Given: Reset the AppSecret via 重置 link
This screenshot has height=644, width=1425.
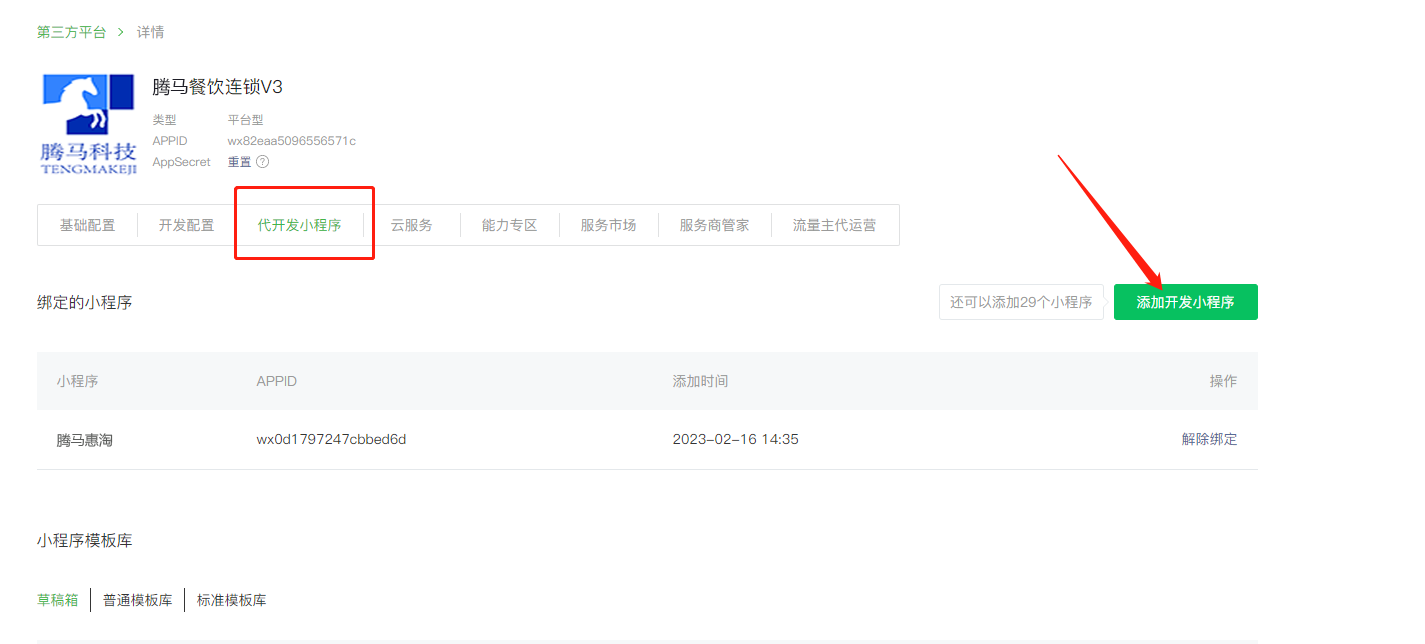Looking at the screenshot, I should pos(239,162).
